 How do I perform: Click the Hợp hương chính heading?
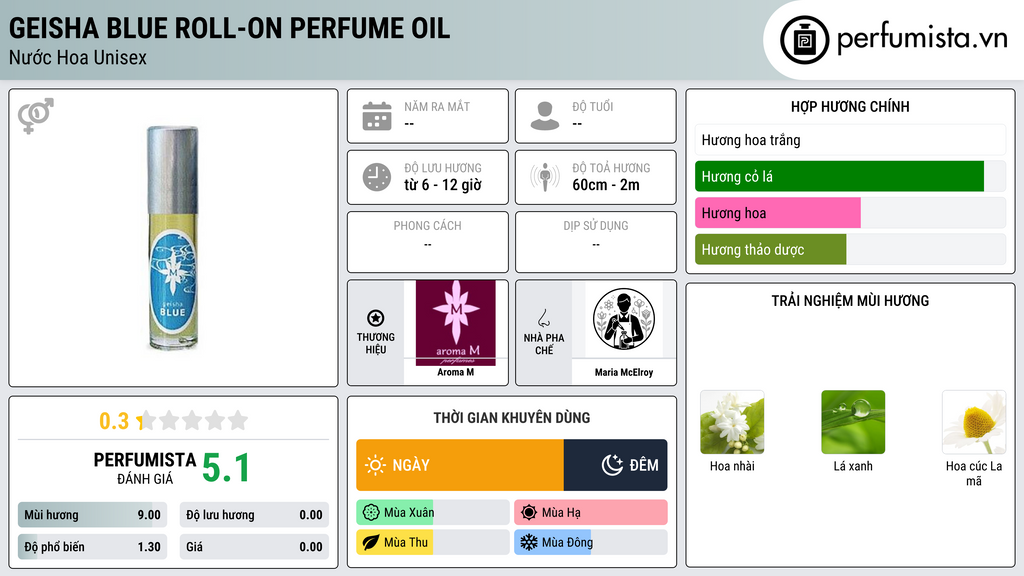pyautogui.click(x=850, y=106)
